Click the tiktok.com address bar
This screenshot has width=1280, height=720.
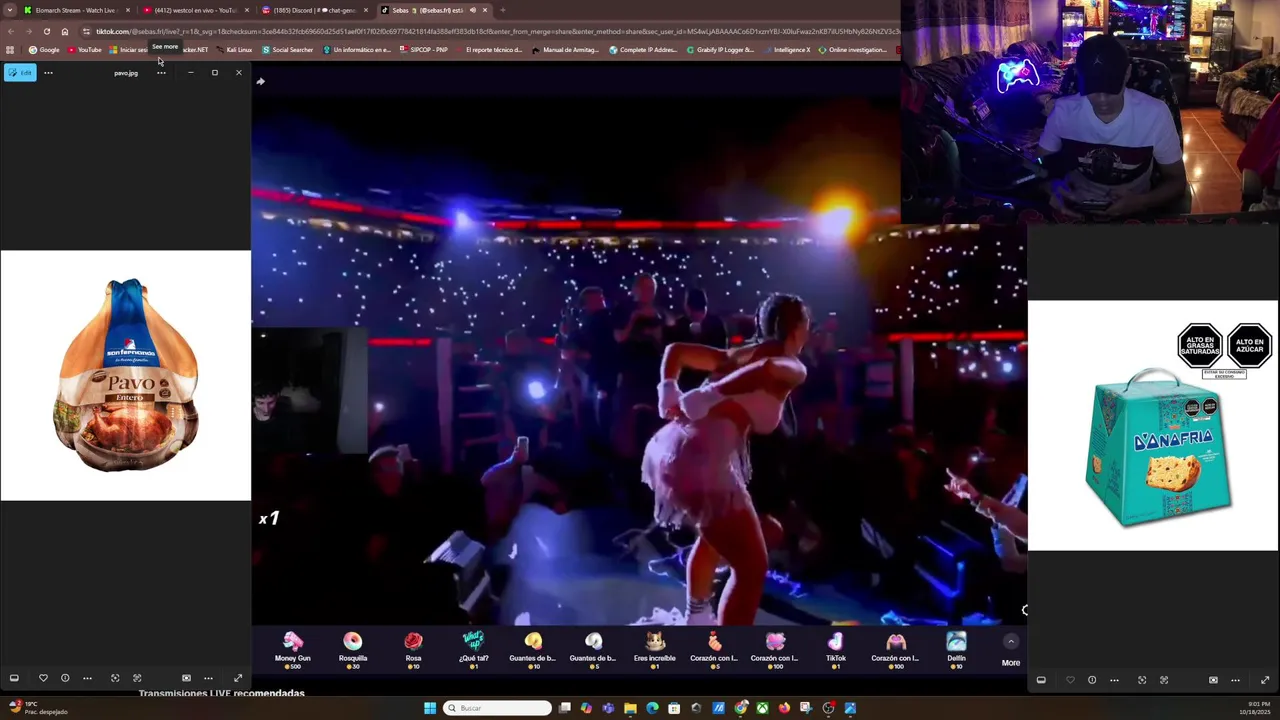(490, 31)
